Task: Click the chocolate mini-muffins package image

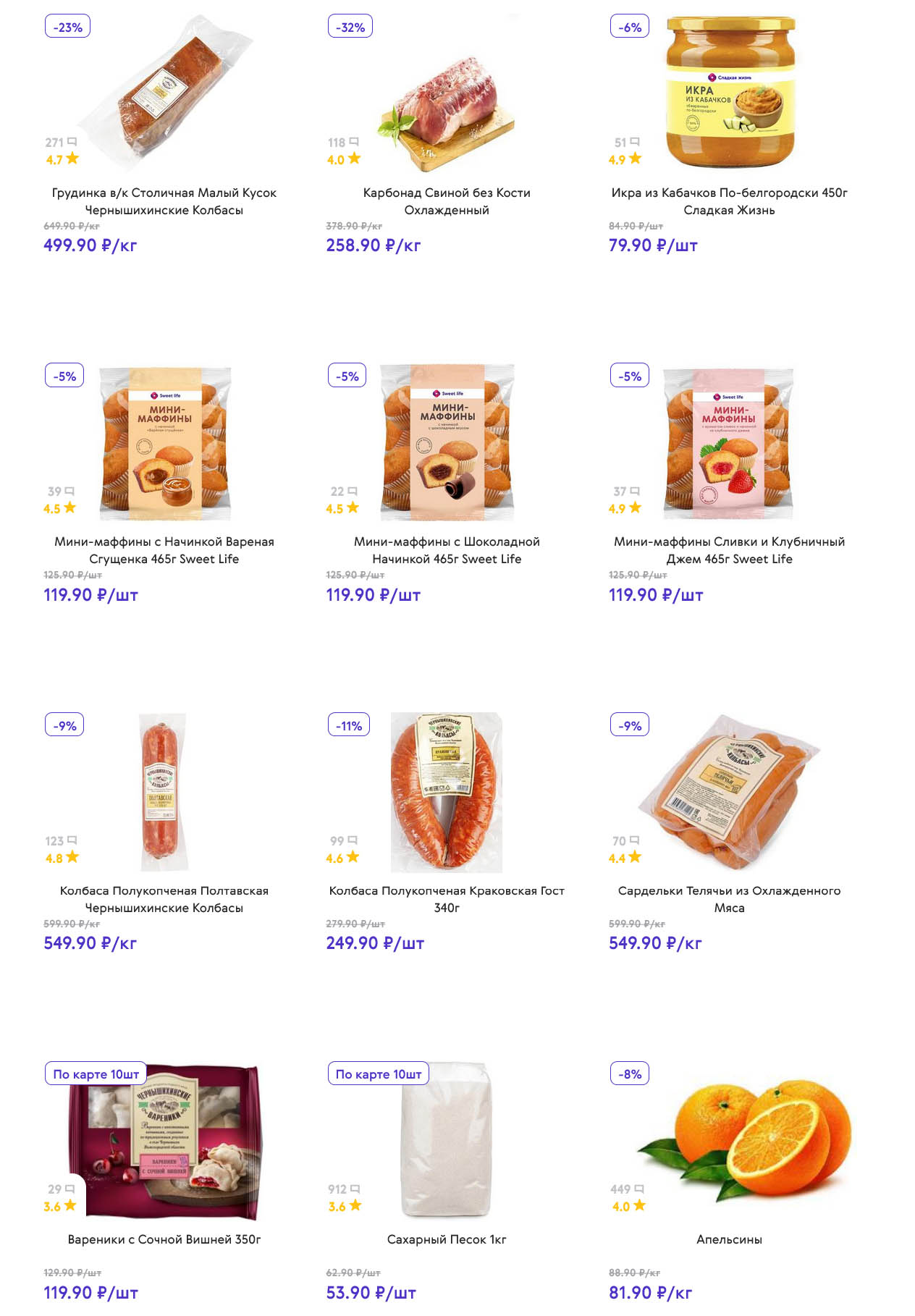Action: coord(447,443)
